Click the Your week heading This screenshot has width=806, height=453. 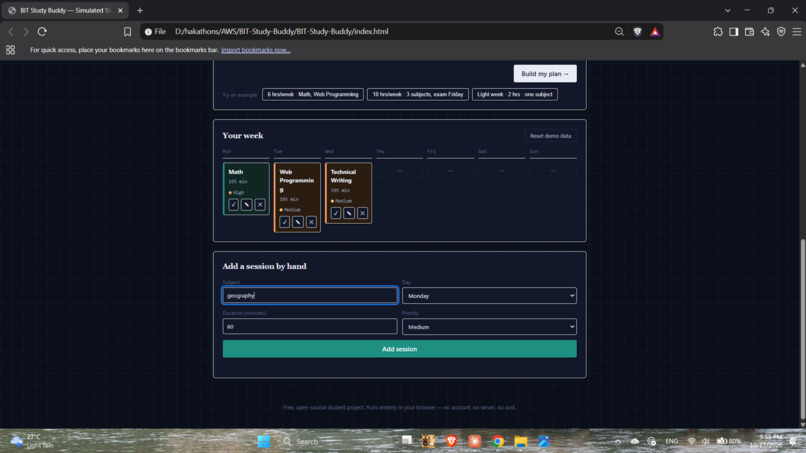click(x=243, y=135)
